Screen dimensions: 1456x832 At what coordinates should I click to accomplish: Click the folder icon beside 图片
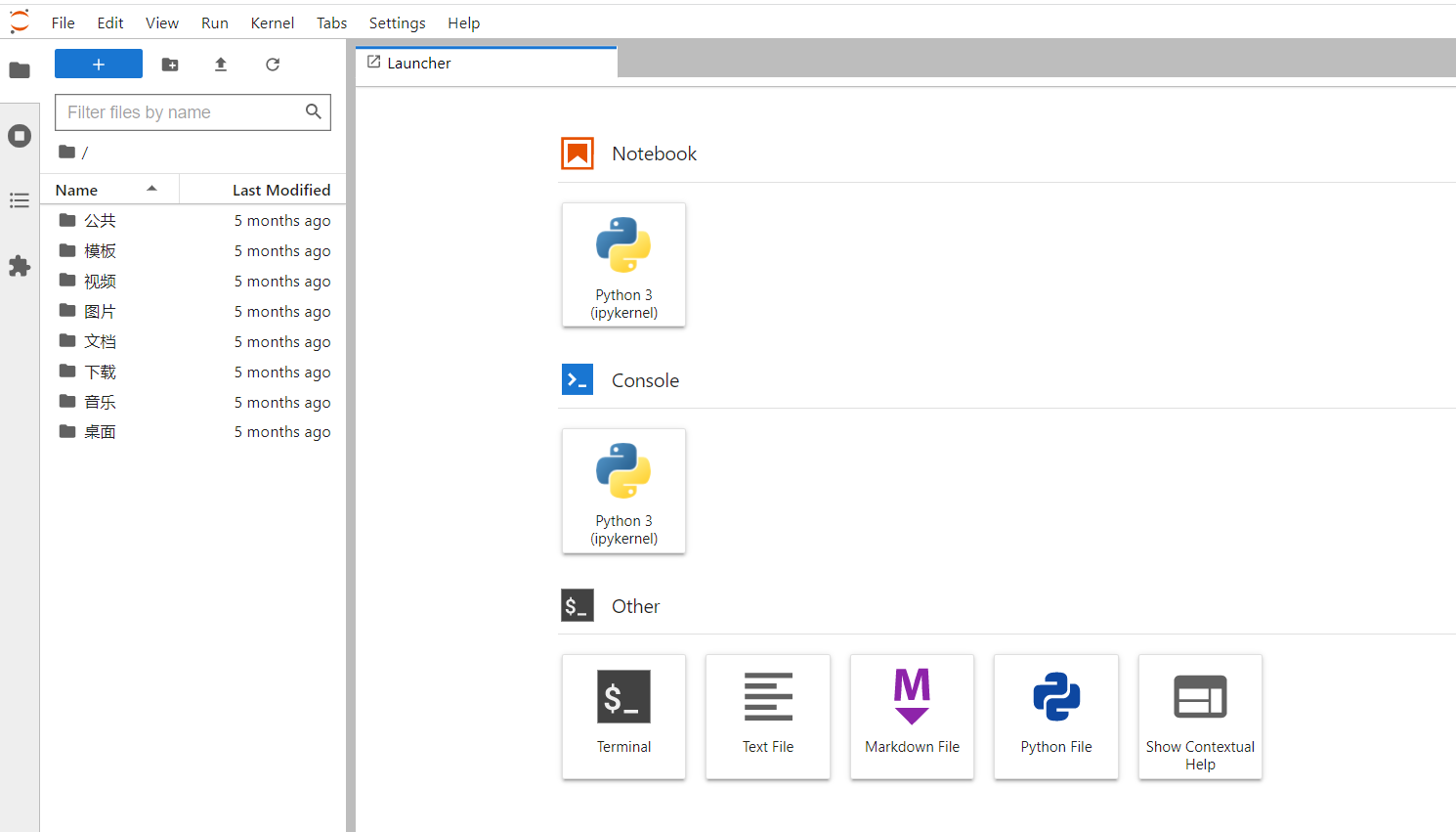67,311
